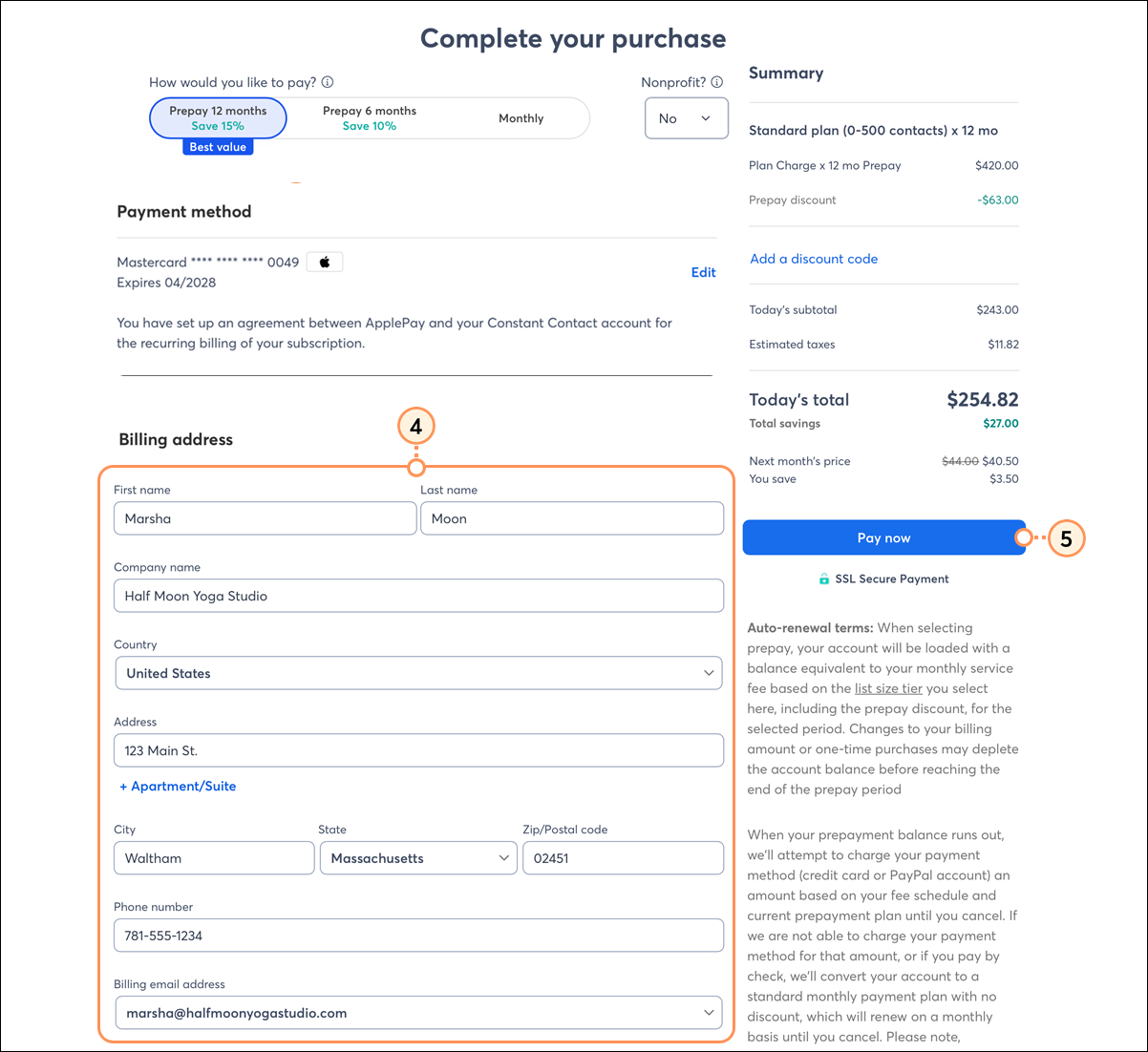The height and width of the screenshot is (1052, 1148).
Task: Click the Zip/Postal code field
Action: 623,858
